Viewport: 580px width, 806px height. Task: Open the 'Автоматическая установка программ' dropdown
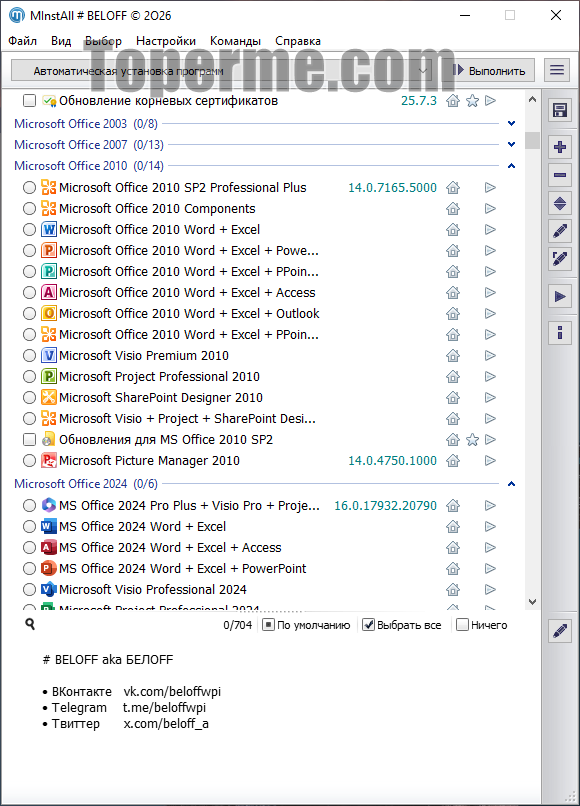pyautogui.click(x=222, y=70)
